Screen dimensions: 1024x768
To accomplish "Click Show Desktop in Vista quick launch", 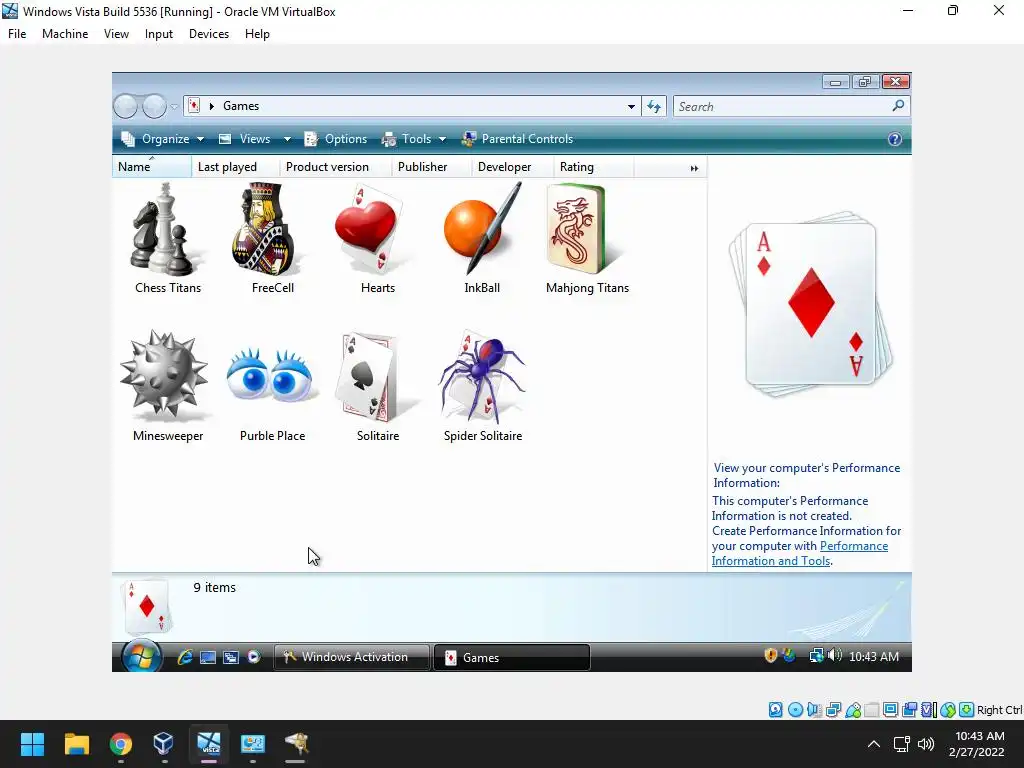I will 208,657.
